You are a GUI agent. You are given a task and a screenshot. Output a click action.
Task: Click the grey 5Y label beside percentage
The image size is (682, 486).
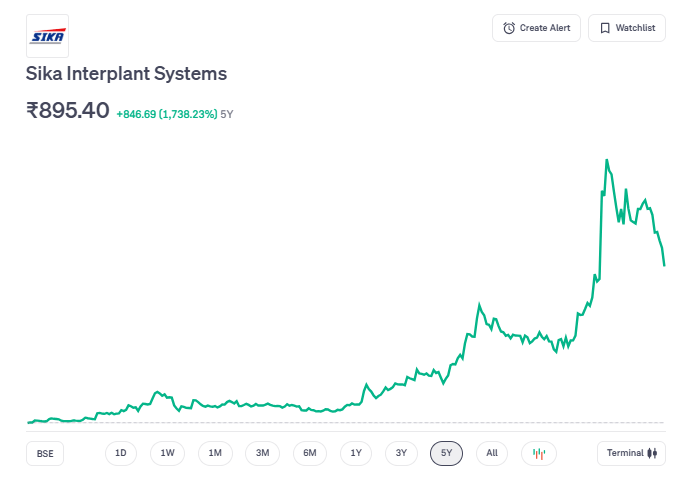pyautogui.click(x=227, y=114)
